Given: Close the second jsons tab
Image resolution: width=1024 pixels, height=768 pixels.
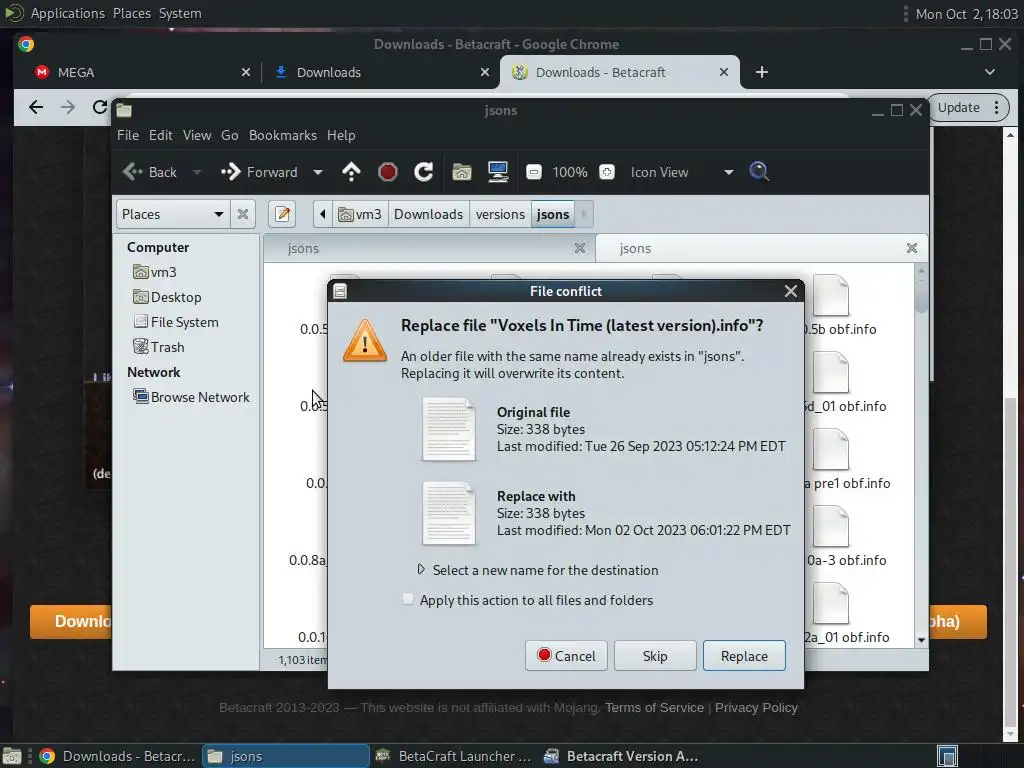Looking at the screenshot, I should (912, 248).
